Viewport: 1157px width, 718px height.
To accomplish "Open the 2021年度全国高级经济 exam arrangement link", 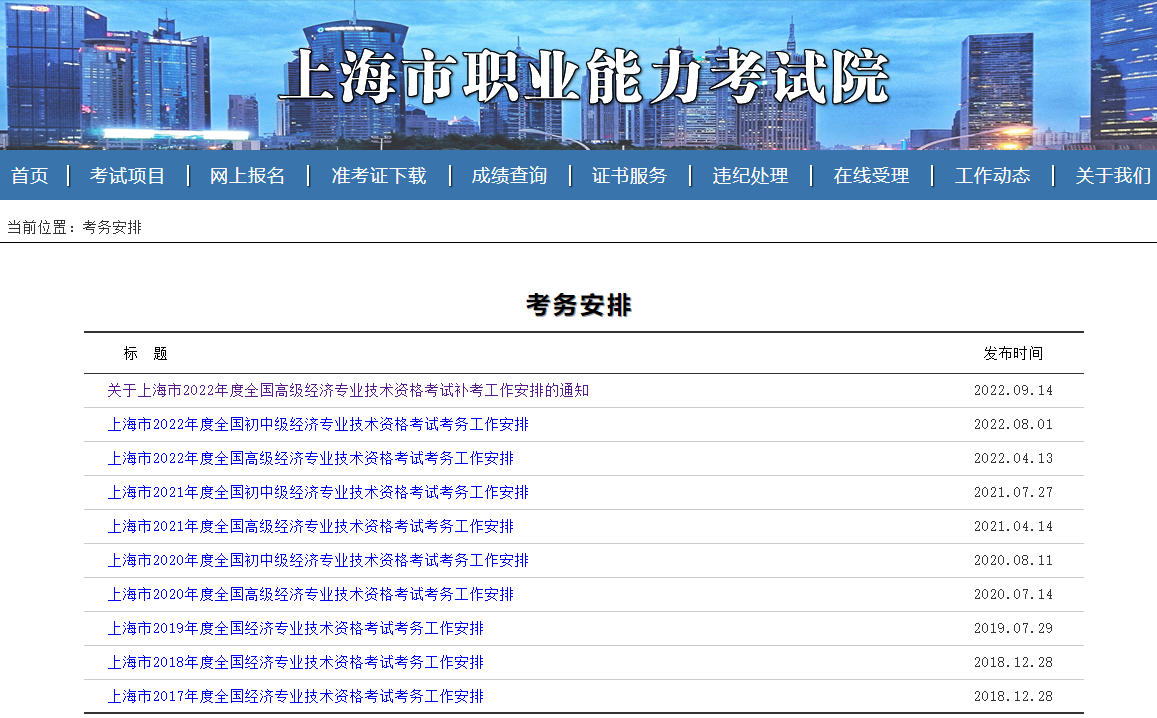I will 310,526.
